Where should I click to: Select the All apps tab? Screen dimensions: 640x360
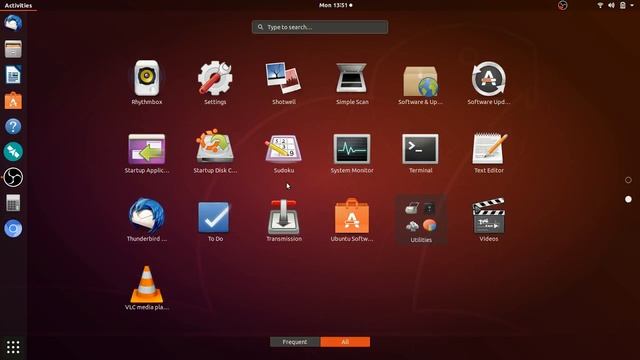pyautogui.click(x=345, y=342)
